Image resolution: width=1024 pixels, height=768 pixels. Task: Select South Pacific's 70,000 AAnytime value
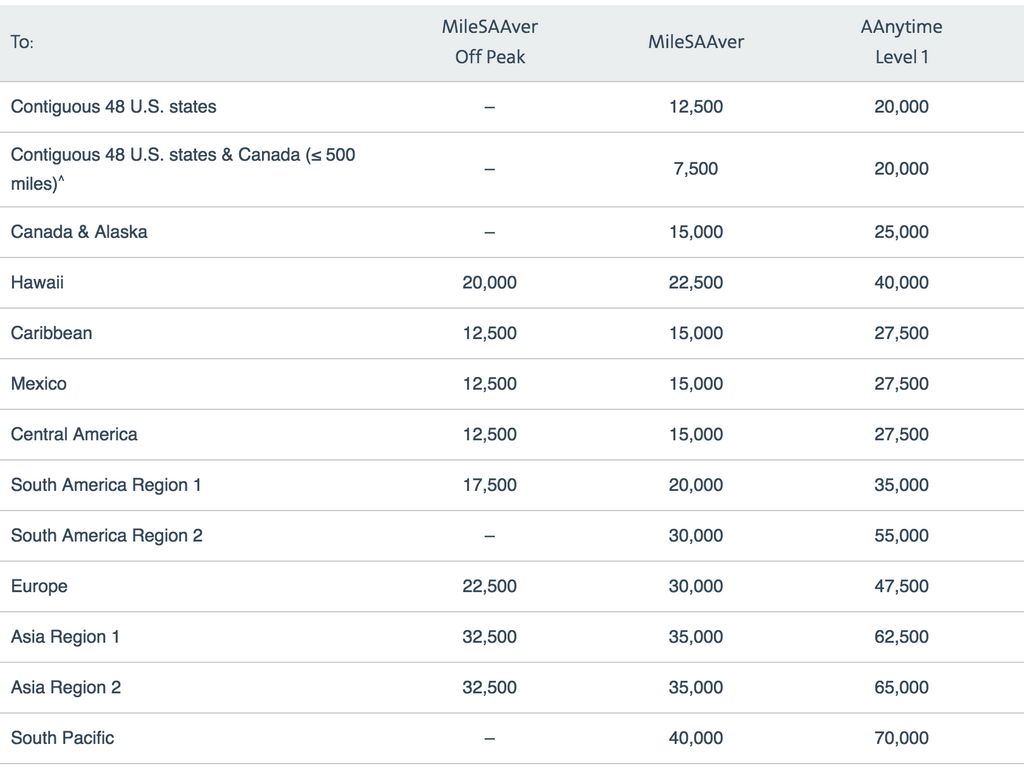point(901,738)
